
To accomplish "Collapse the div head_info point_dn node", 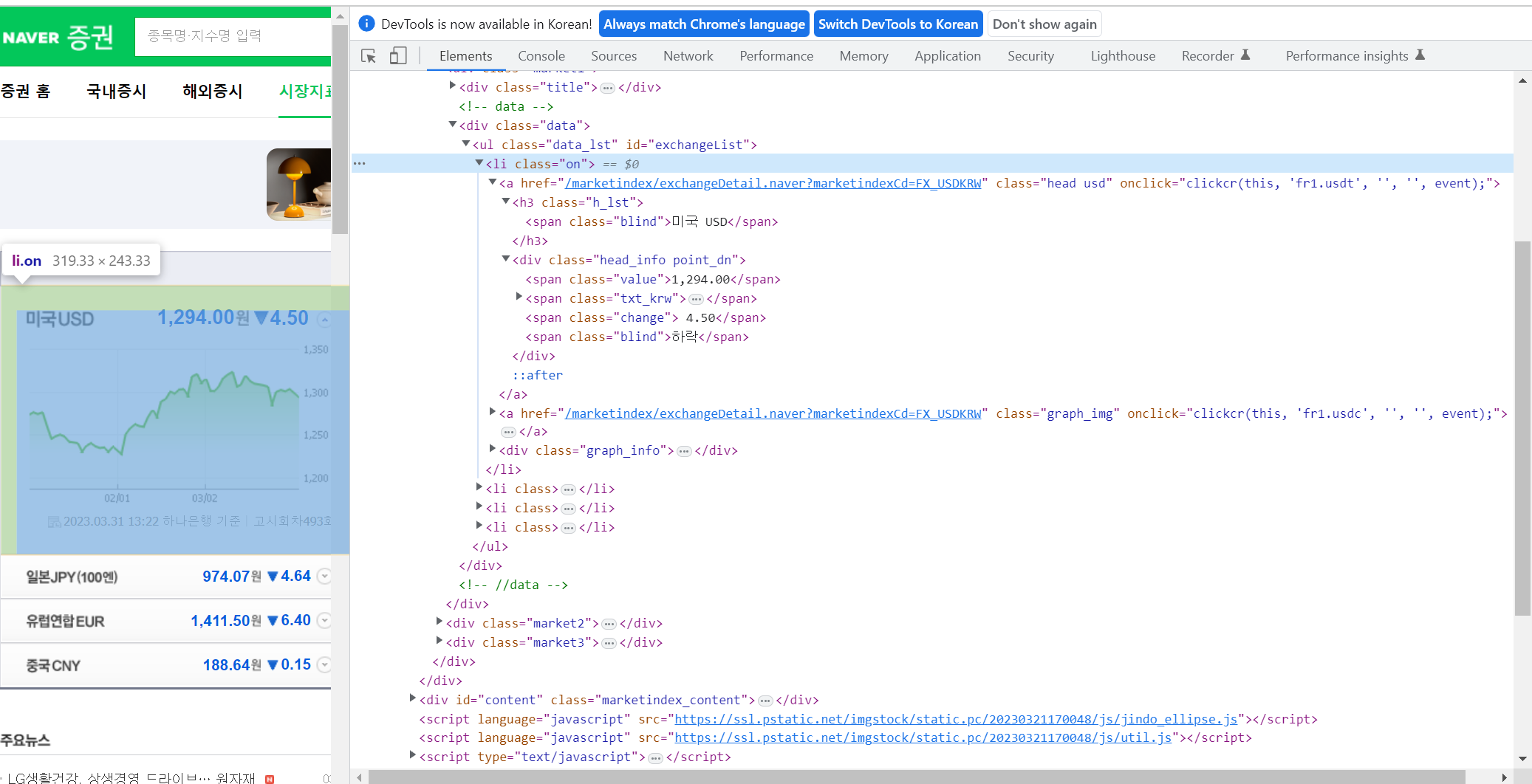I will pos(505,259).
